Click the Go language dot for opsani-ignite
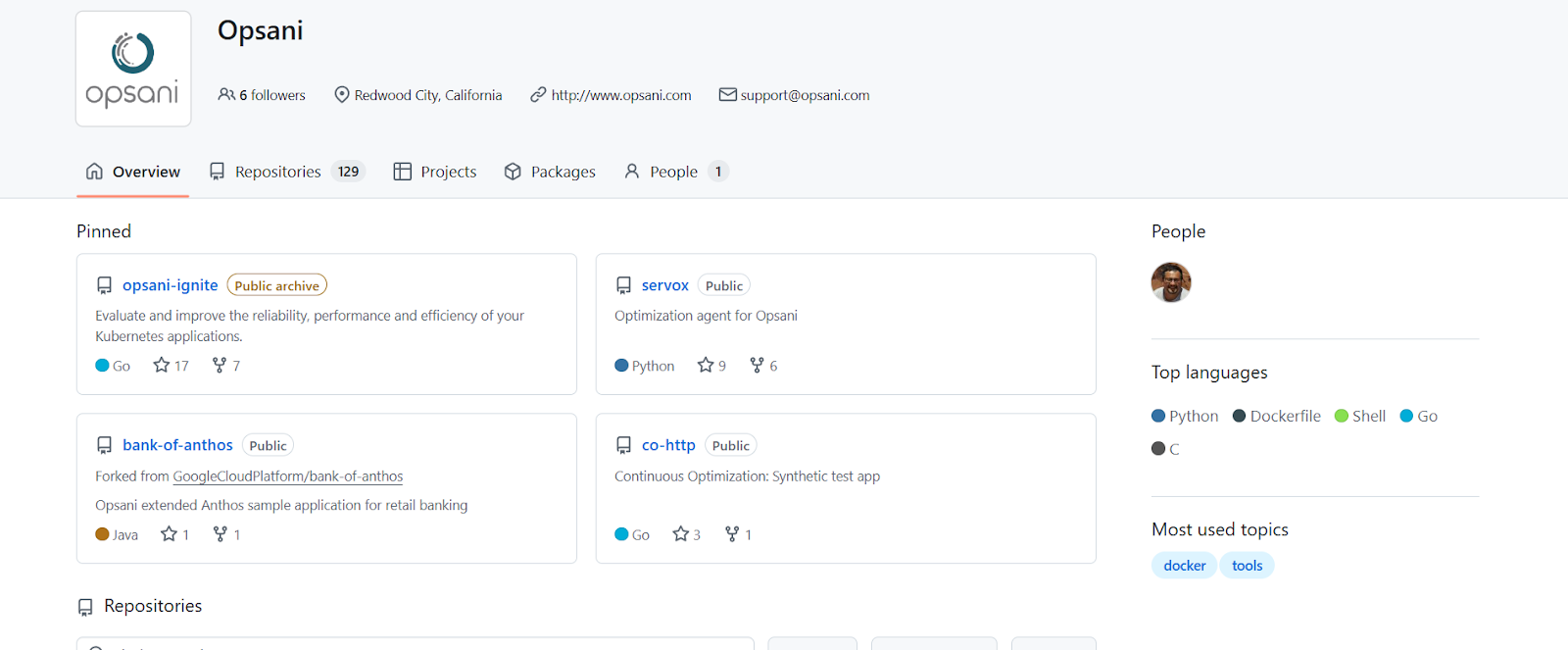Image resolution: width=1568 pixels, height=650 pixels. (x=102, y=366)
